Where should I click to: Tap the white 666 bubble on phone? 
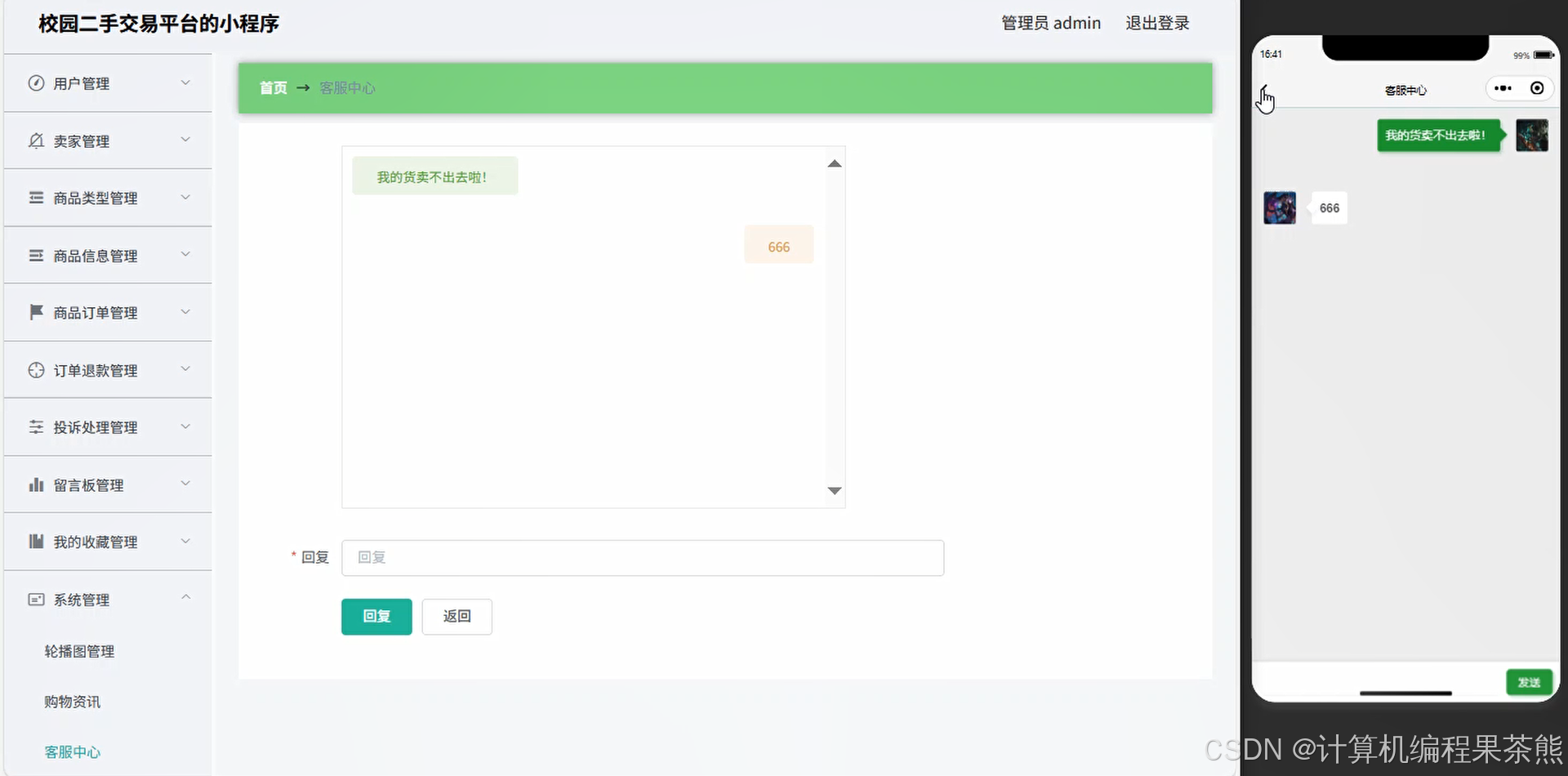tap(1329, 208)
